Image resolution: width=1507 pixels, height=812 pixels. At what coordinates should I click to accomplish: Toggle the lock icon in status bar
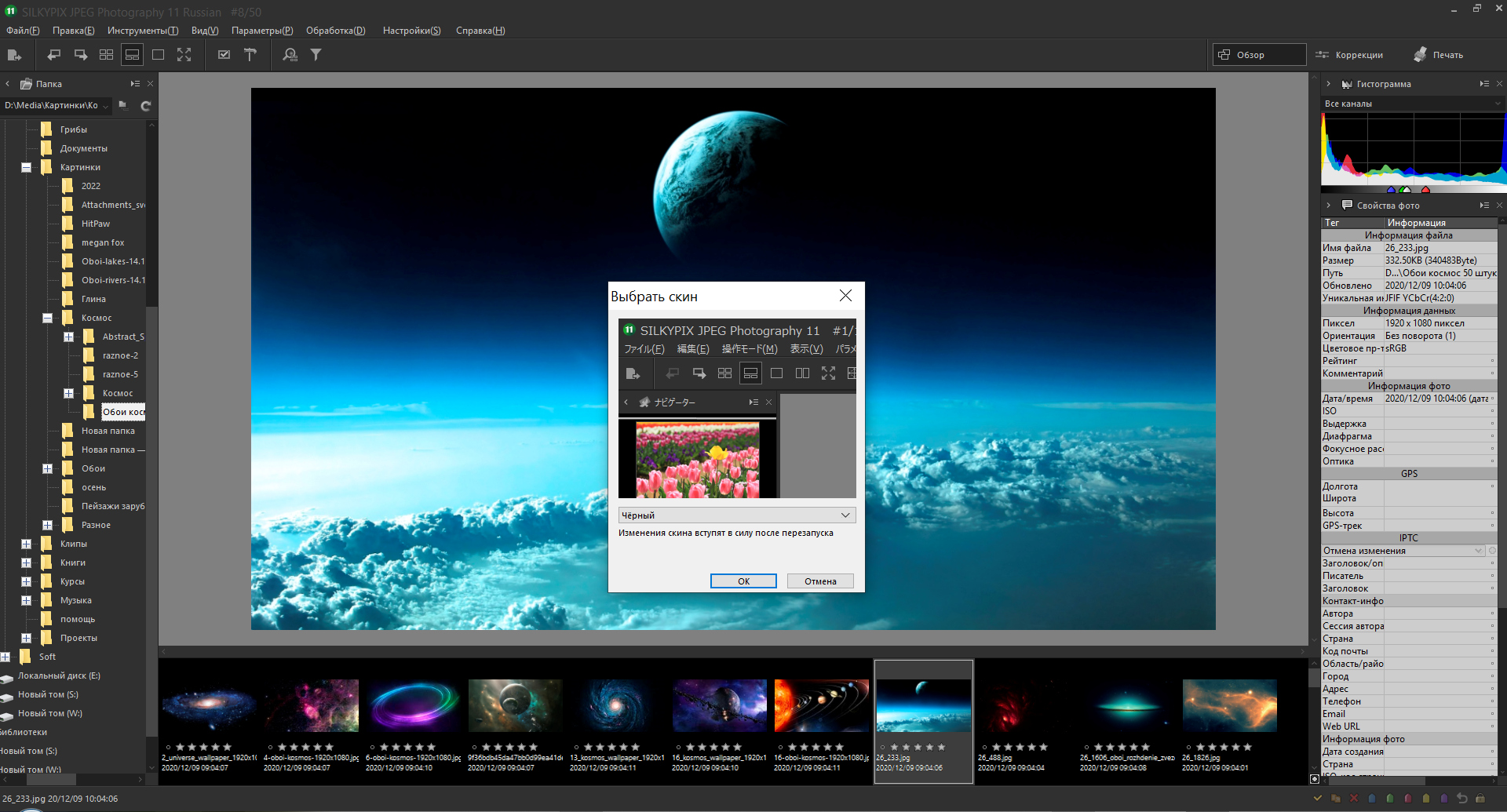point(1480,799)
